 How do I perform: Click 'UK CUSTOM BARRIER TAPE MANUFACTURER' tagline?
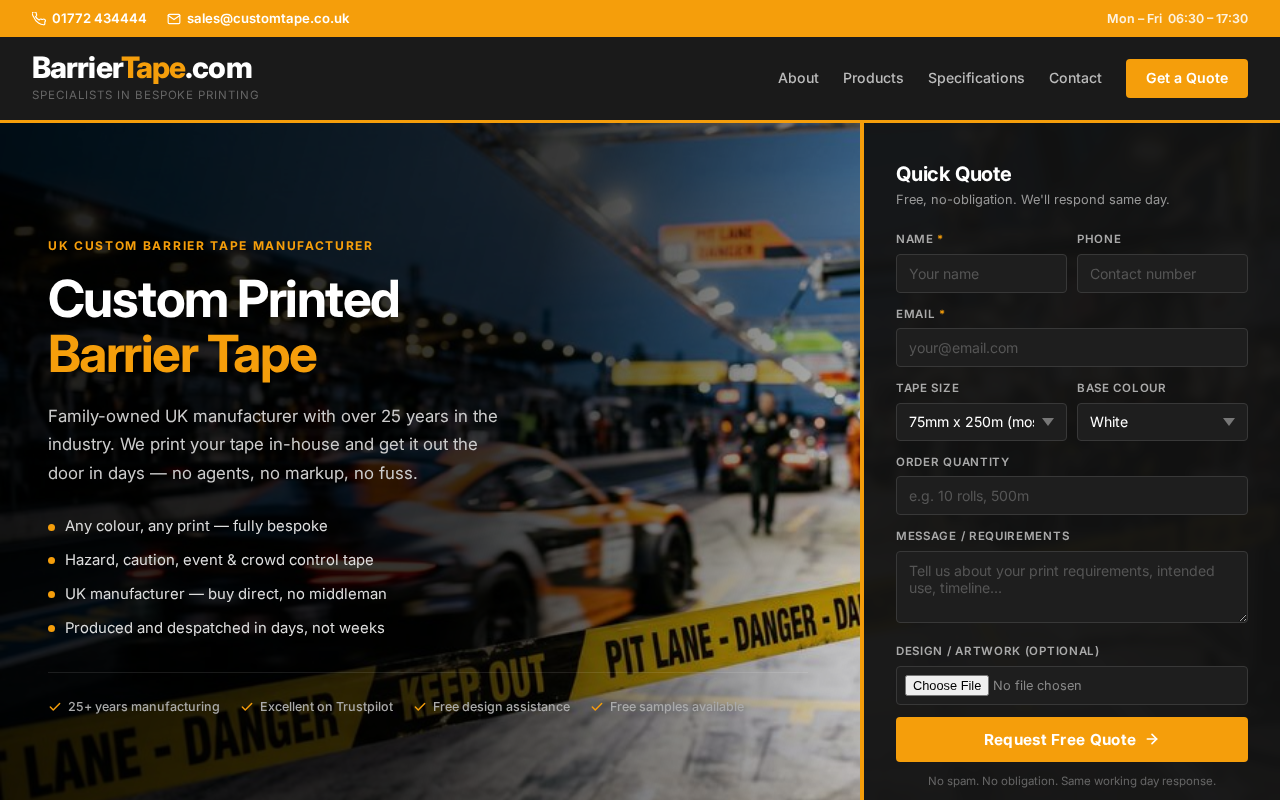click(x=210, y=246)
